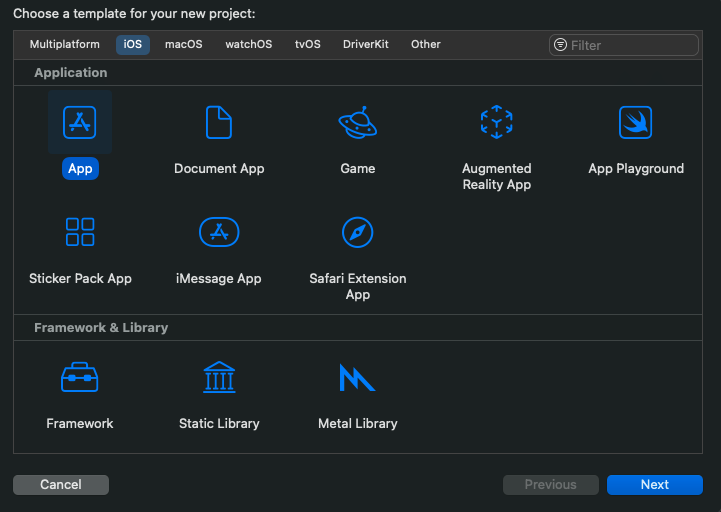This screenshot has width=721, height=512.
Task: Click the Next button
Action: tap(655, 485)
